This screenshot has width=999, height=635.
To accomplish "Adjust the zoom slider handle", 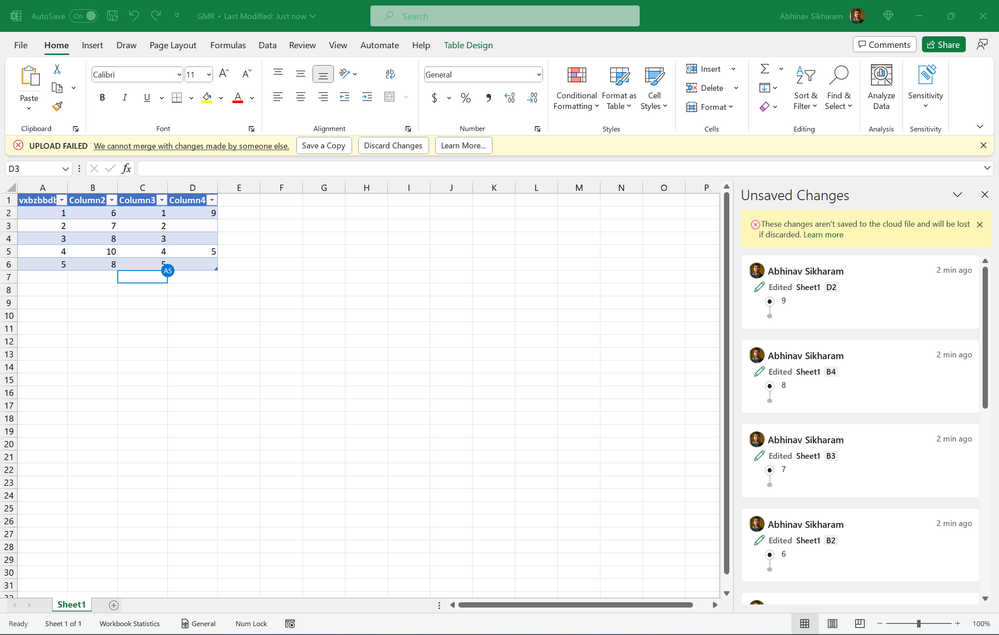I will pos(918,624).
